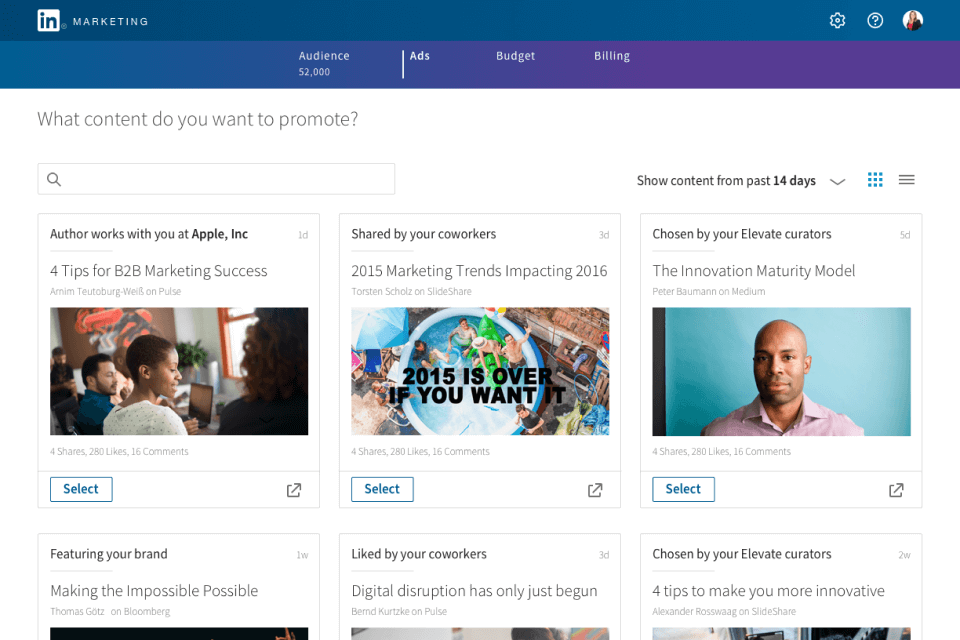Open Digital disruption has only just begun
Viewport: 960px width, 640px height.
coord(474,590)
